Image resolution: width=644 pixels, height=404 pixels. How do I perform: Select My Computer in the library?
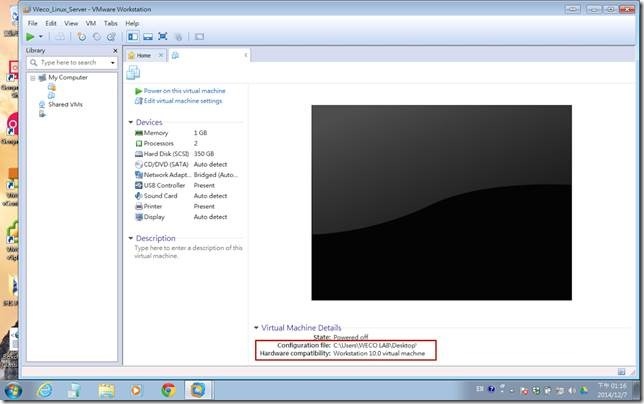pyautogui.click(x=68, y=77)
